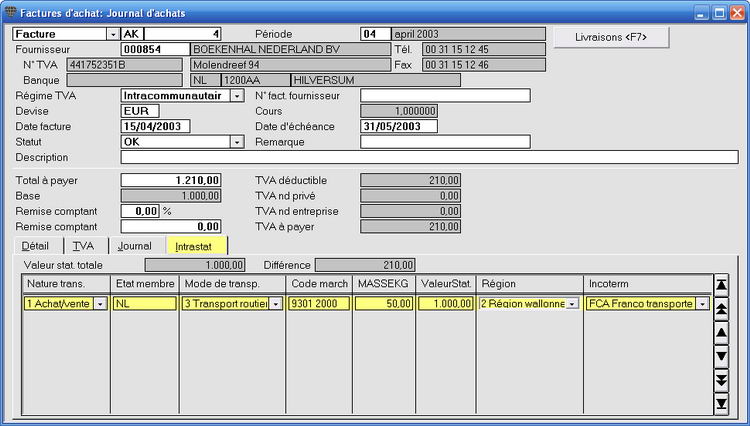Click the AK journal code field
Image resolution: width=750 pixels, height=426 pixels.
(x=132, y=34)
